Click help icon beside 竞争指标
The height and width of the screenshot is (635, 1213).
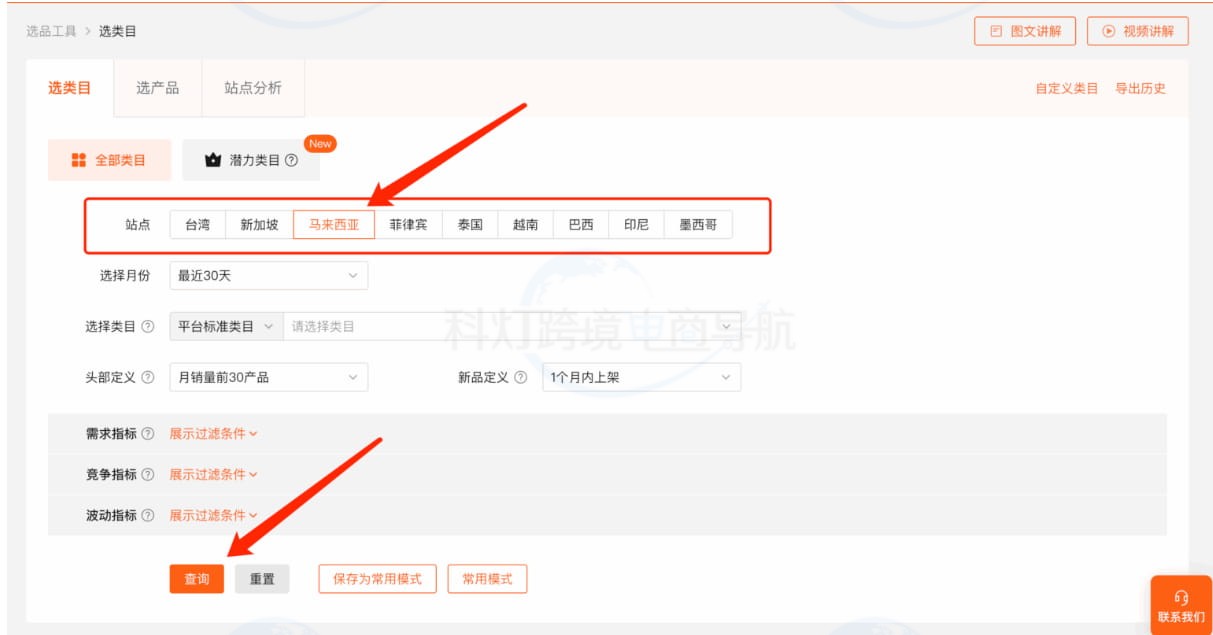point(148,474)
